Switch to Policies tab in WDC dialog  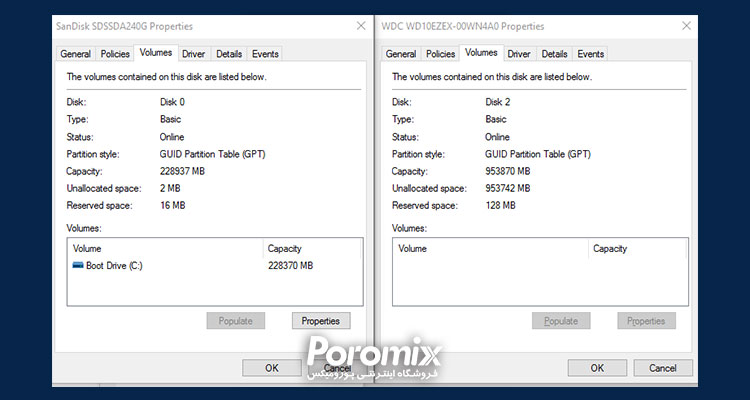click(x=440, y=54)
